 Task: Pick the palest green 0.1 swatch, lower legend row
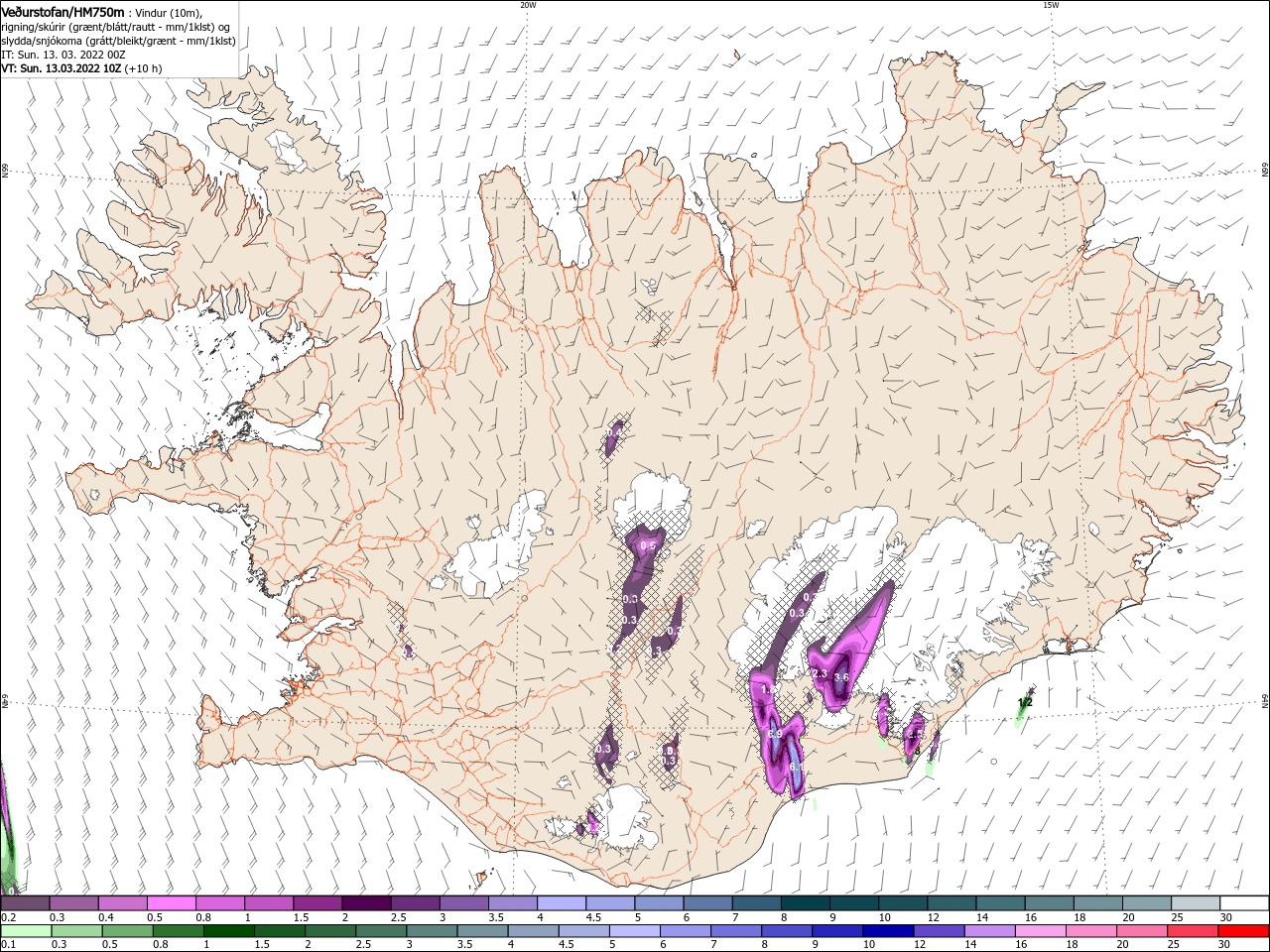tap(26, 930)
